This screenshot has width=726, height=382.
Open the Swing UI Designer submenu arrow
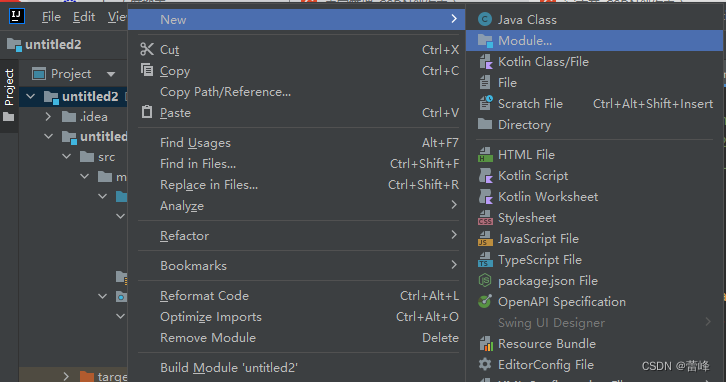(708, 322)
